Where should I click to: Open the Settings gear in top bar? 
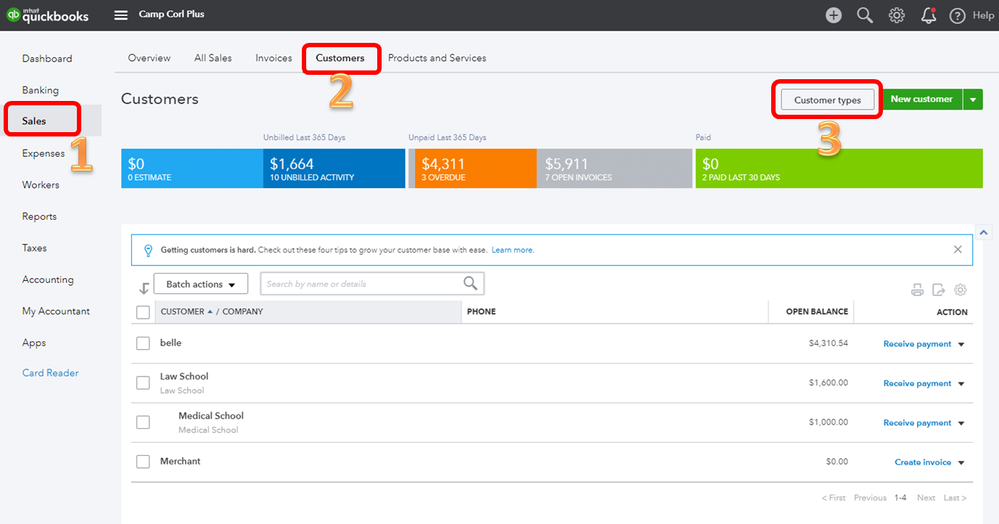tap(896, 15)
